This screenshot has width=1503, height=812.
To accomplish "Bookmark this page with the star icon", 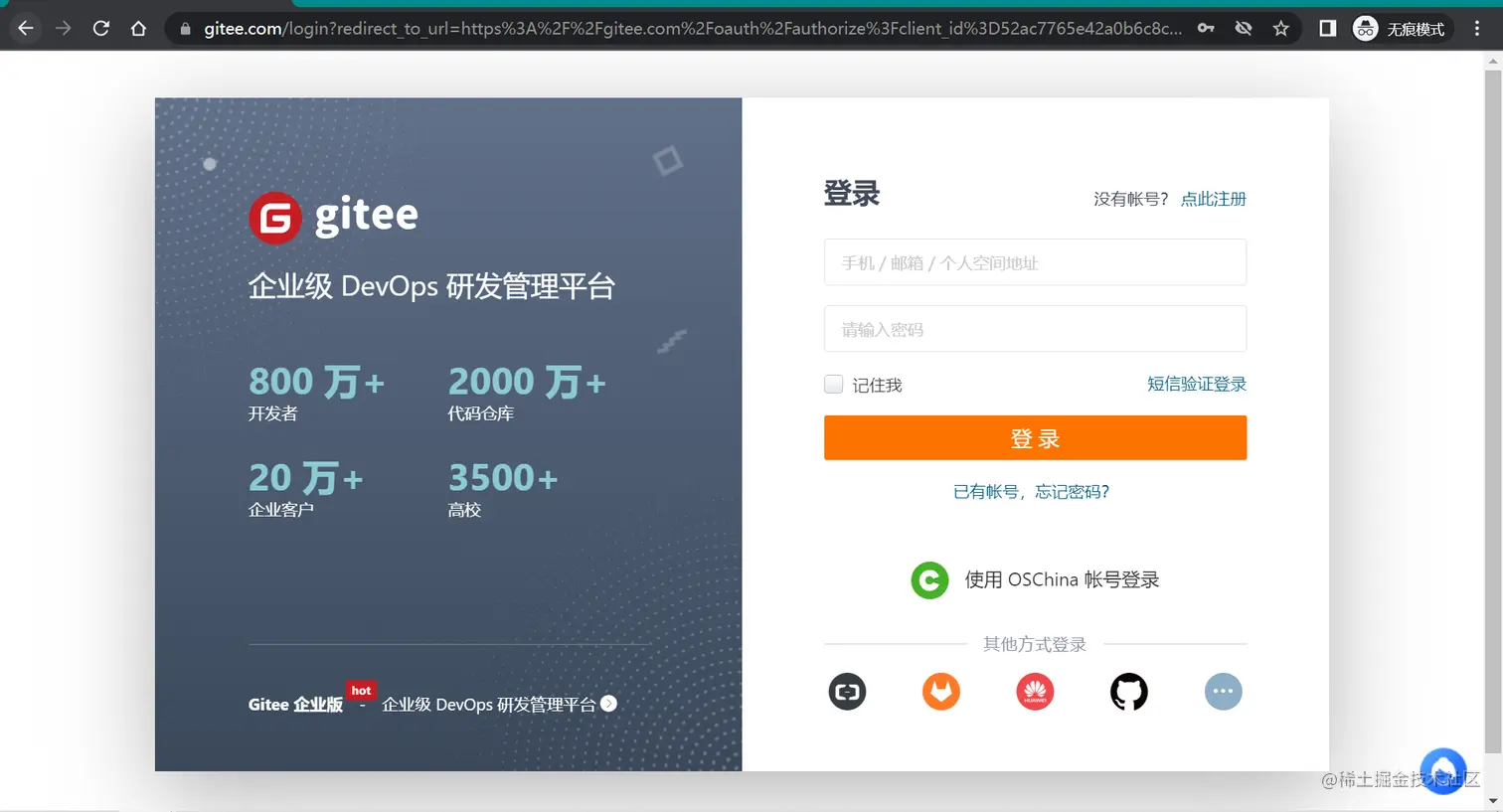I will [x=1281, y=29].
